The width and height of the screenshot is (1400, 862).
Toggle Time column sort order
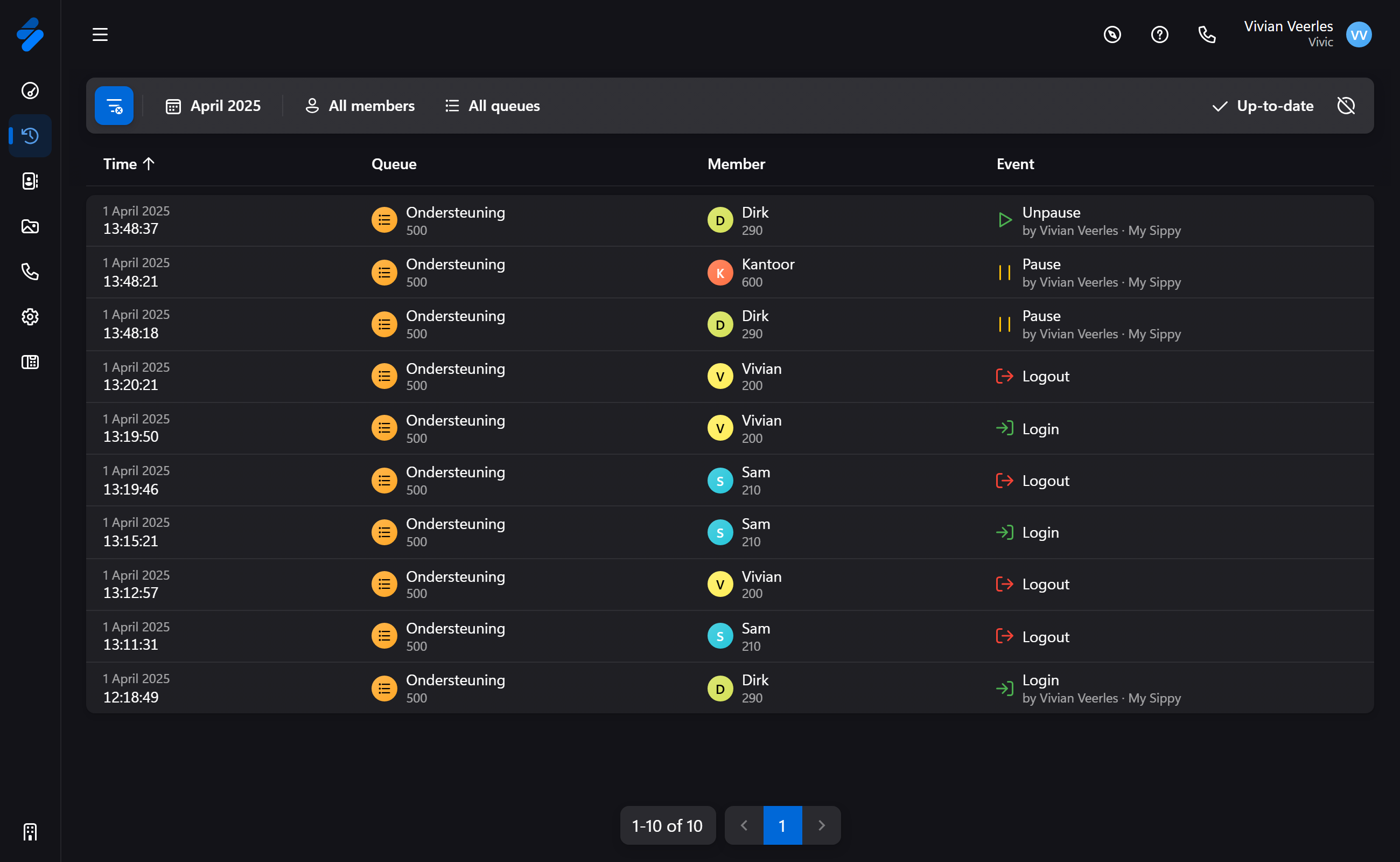(129, 164)
